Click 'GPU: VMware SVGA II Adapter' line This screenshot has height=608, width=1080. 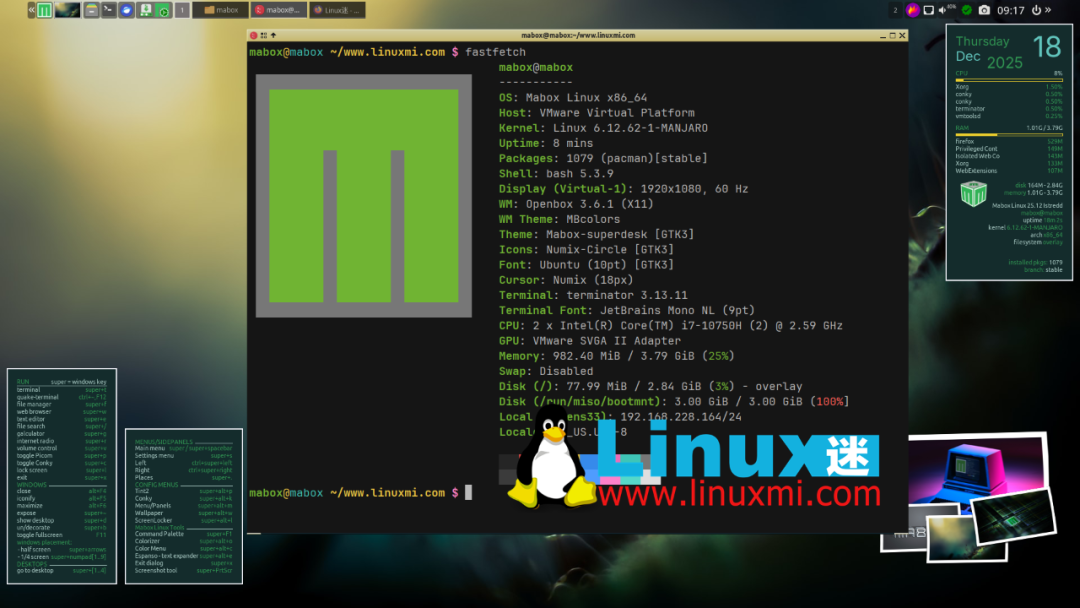point(590,340)
